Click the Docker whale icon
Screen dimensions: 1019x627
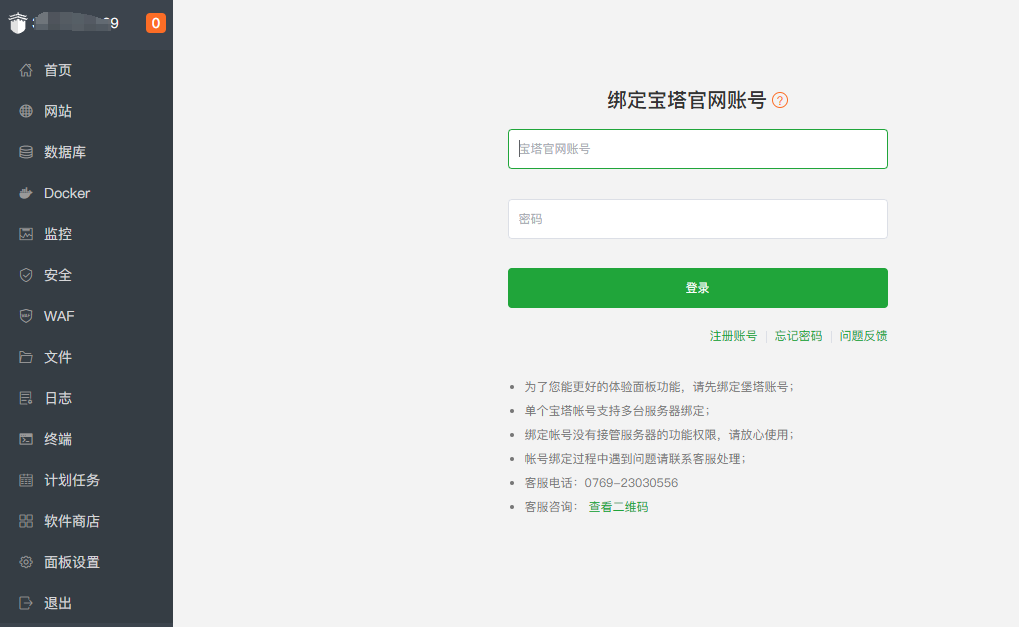(26, 193)
